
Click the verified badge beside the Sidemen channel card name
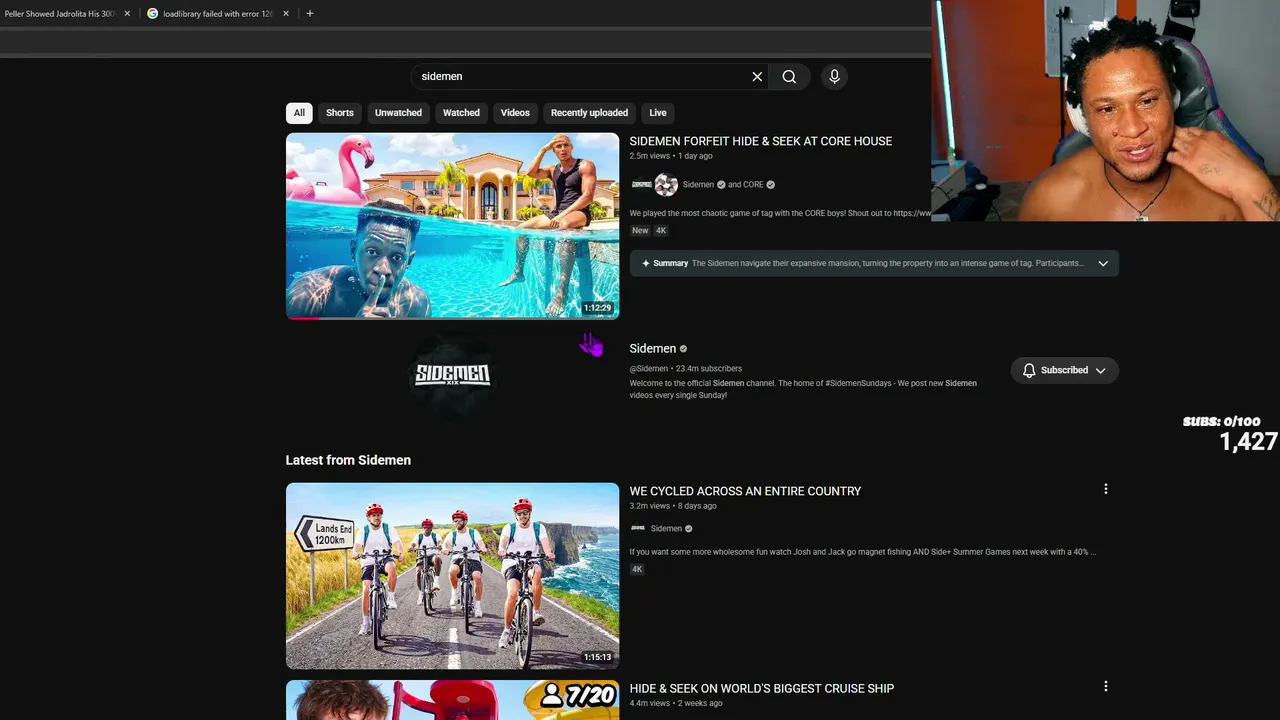coord(684,349)
